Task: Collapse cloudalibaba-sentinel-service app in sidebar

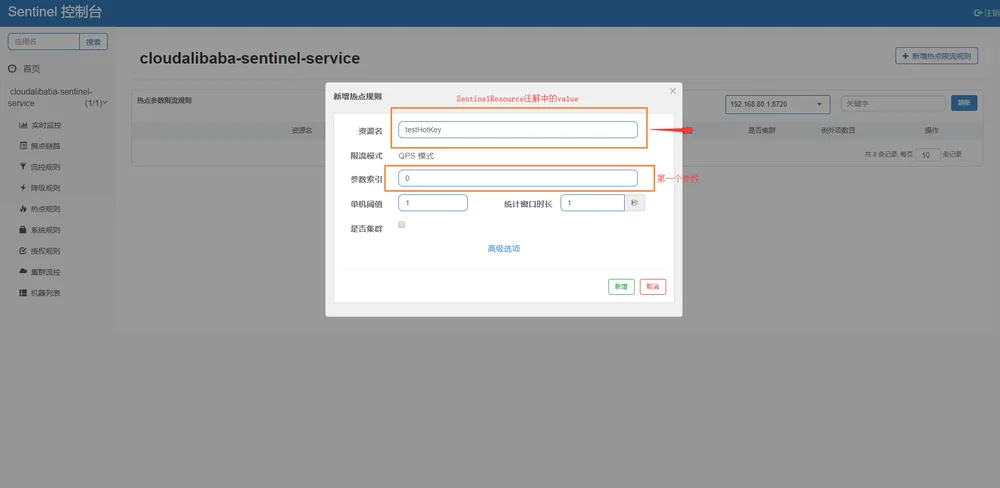Action: pyautogui.click(x=57, y=97)
